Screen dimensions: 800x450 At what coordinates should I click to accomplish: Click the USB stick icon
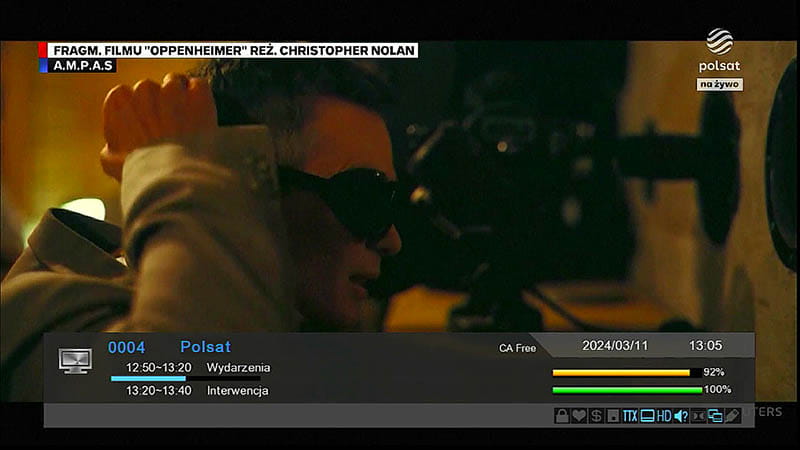click(x=733, y=416)
